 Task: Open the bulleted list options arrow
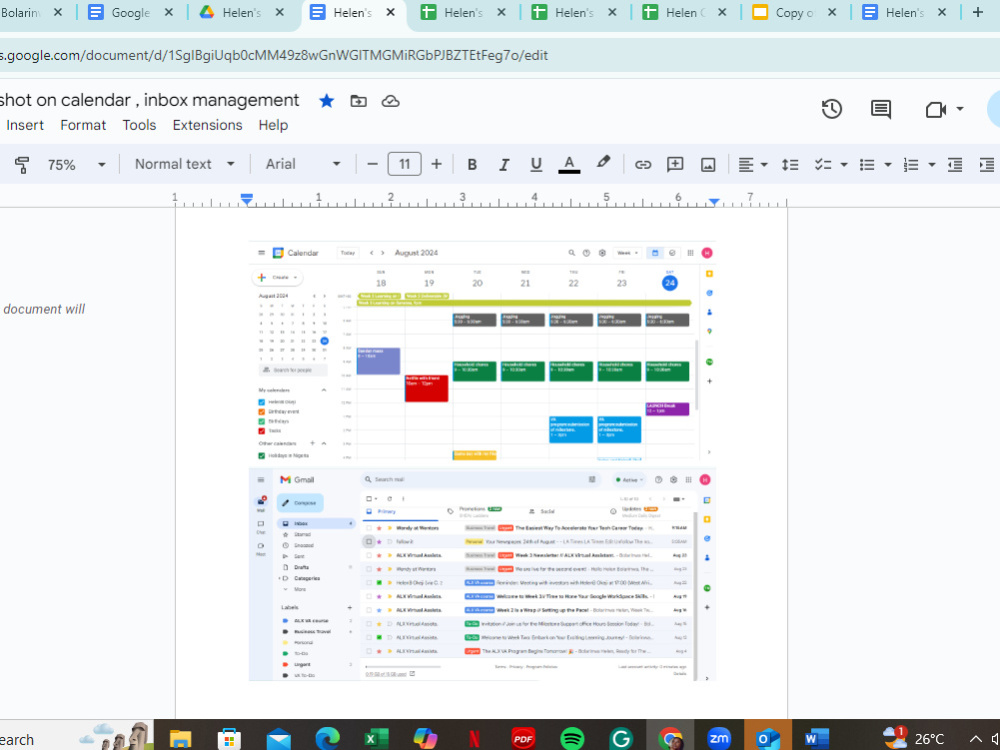tap(888, 165)
